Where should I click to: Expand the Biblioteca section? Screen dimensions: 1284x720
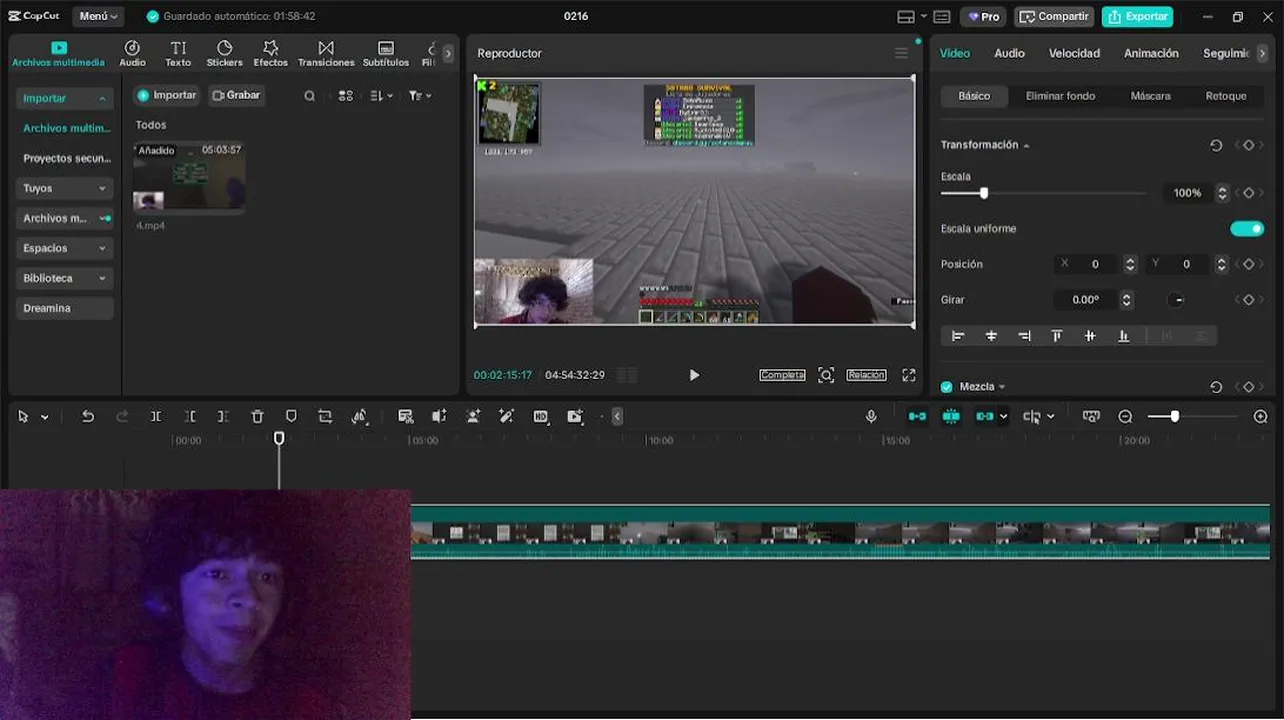pyautogui.click(x=65, y=278)
